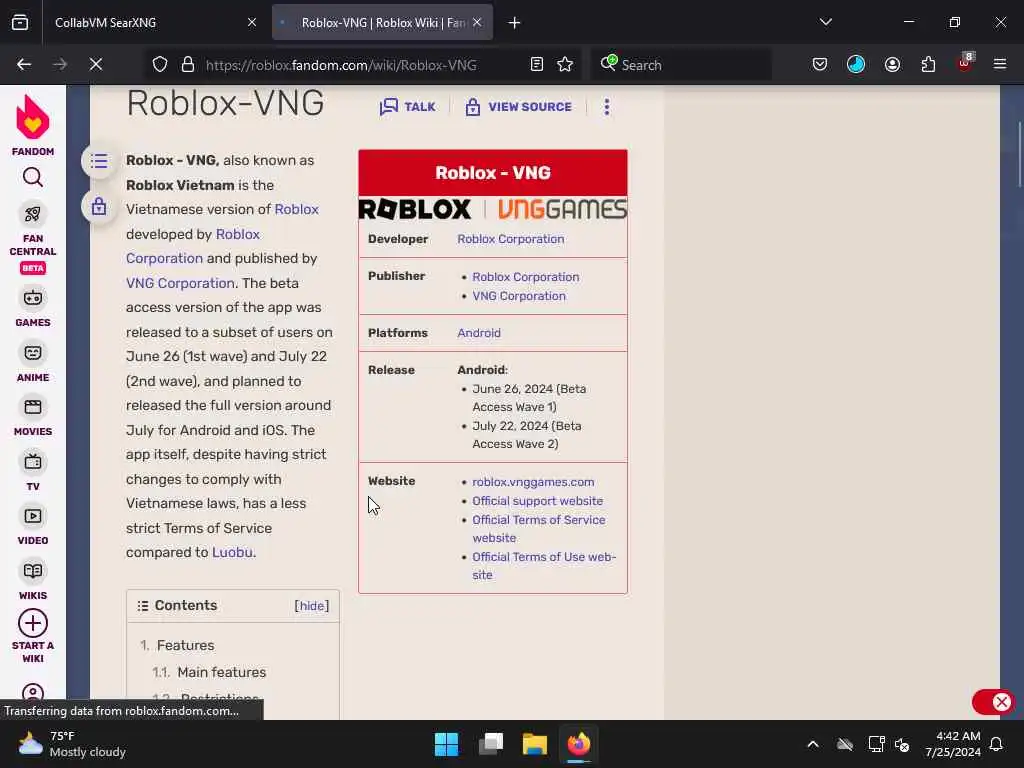Jump to Features section in Contents

click(185, 645)
